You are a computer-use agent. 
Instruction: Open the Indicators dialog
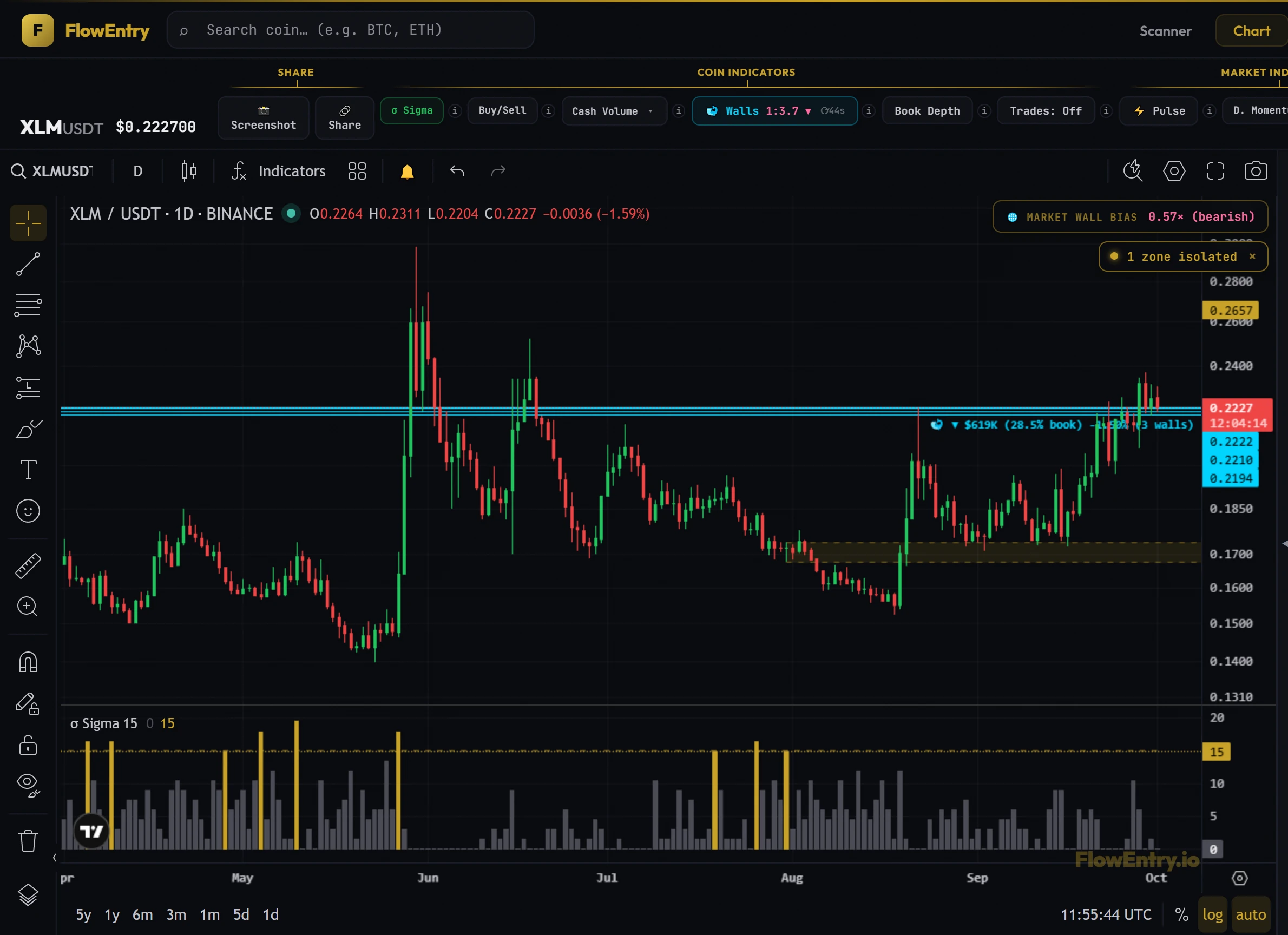coord(278,171)
